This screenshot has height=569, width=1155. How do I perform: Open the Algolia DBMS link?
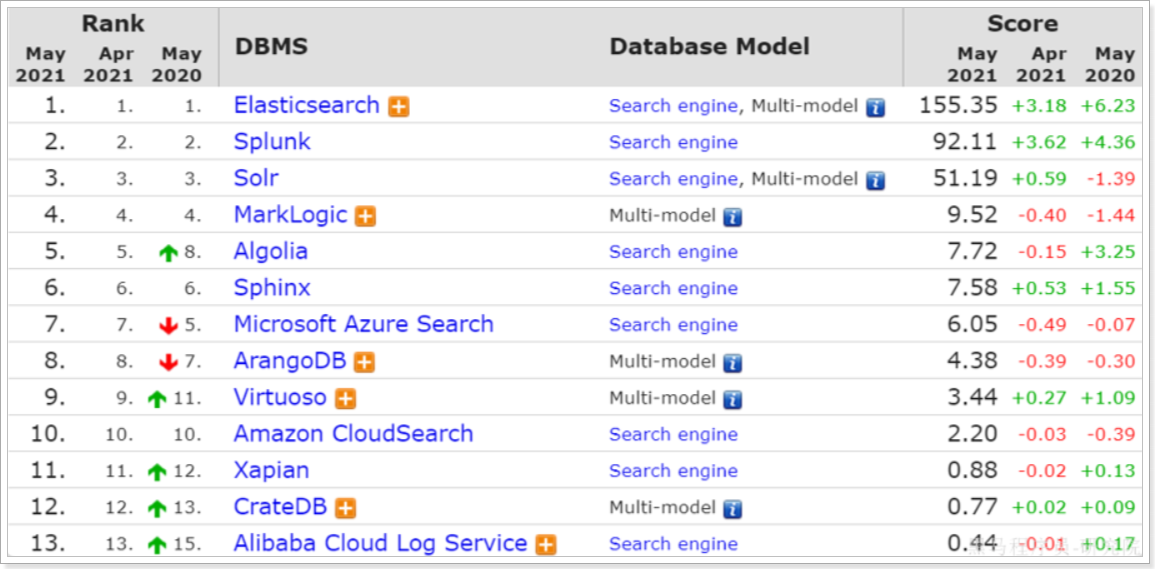click(270, 251)
